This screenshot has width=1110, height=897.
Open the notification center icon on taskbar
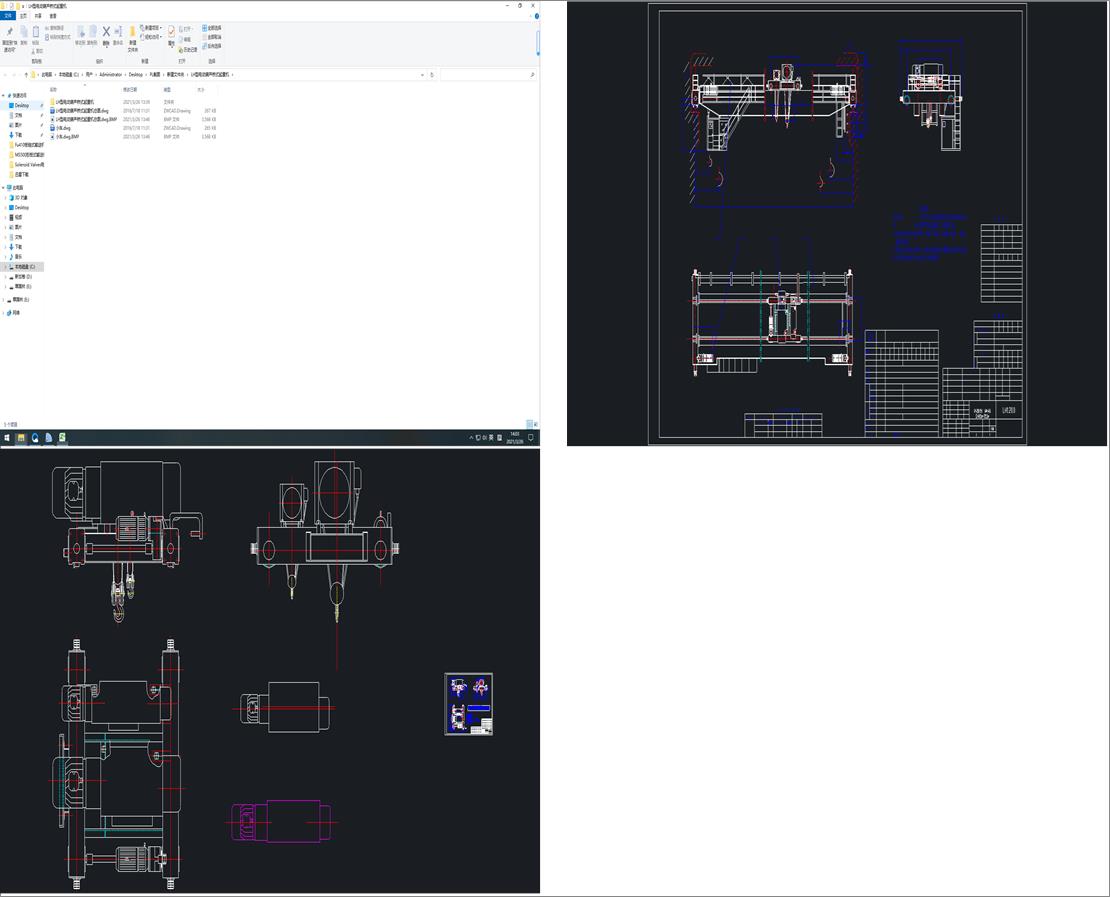531,438
